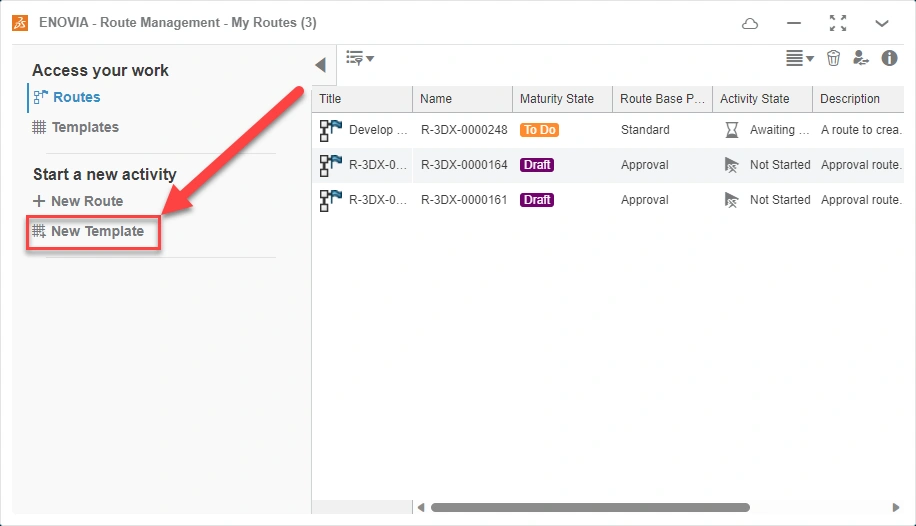Collapse the left navigation panel arrow

point(320,65)
